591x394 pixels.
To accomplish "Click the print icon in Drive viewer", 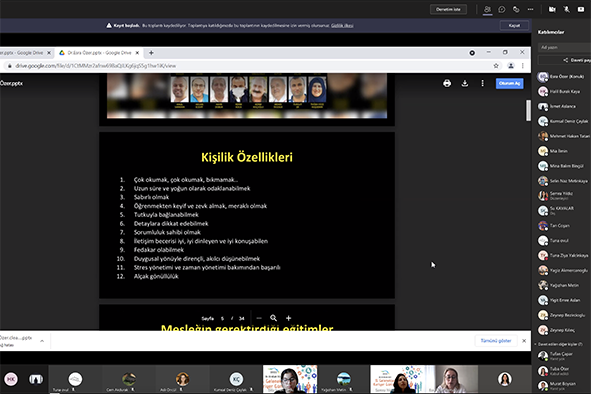I will pos(447,83).
